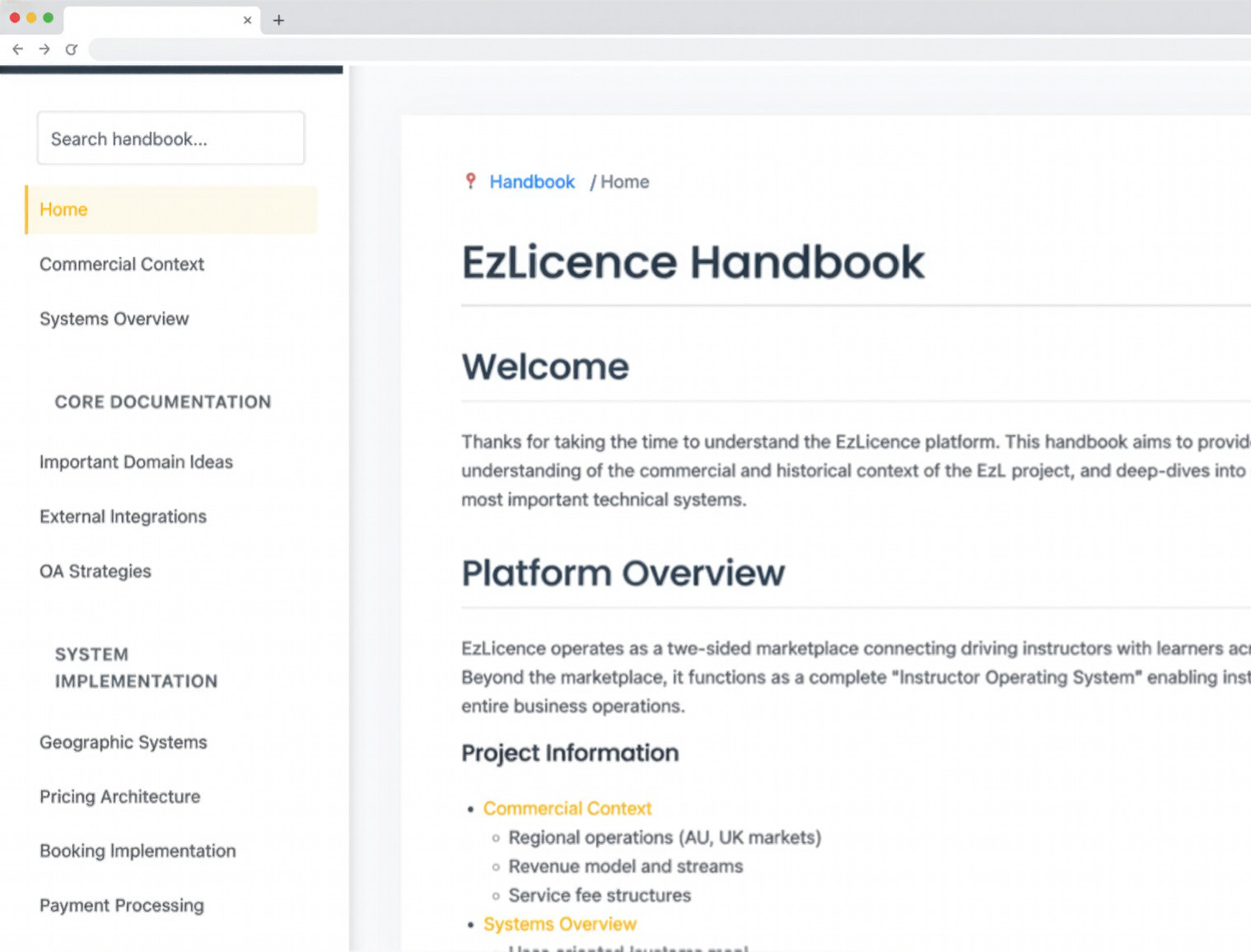Reload the page with refresh icon
The width and height of the screenshot is (1251, 952).
click(x=72, y=49)
